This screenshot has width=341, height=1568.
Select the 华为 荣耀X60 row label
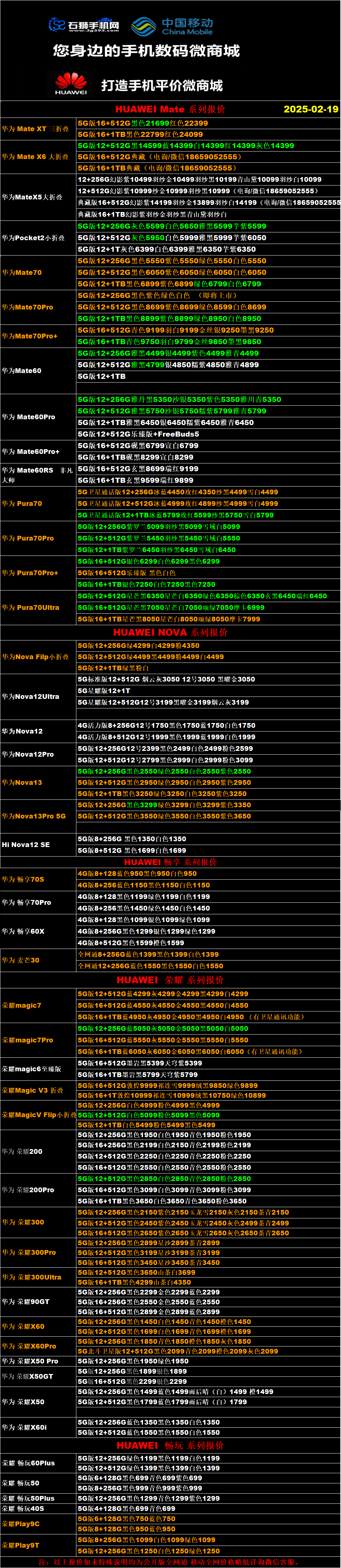tap(23, 1326)
